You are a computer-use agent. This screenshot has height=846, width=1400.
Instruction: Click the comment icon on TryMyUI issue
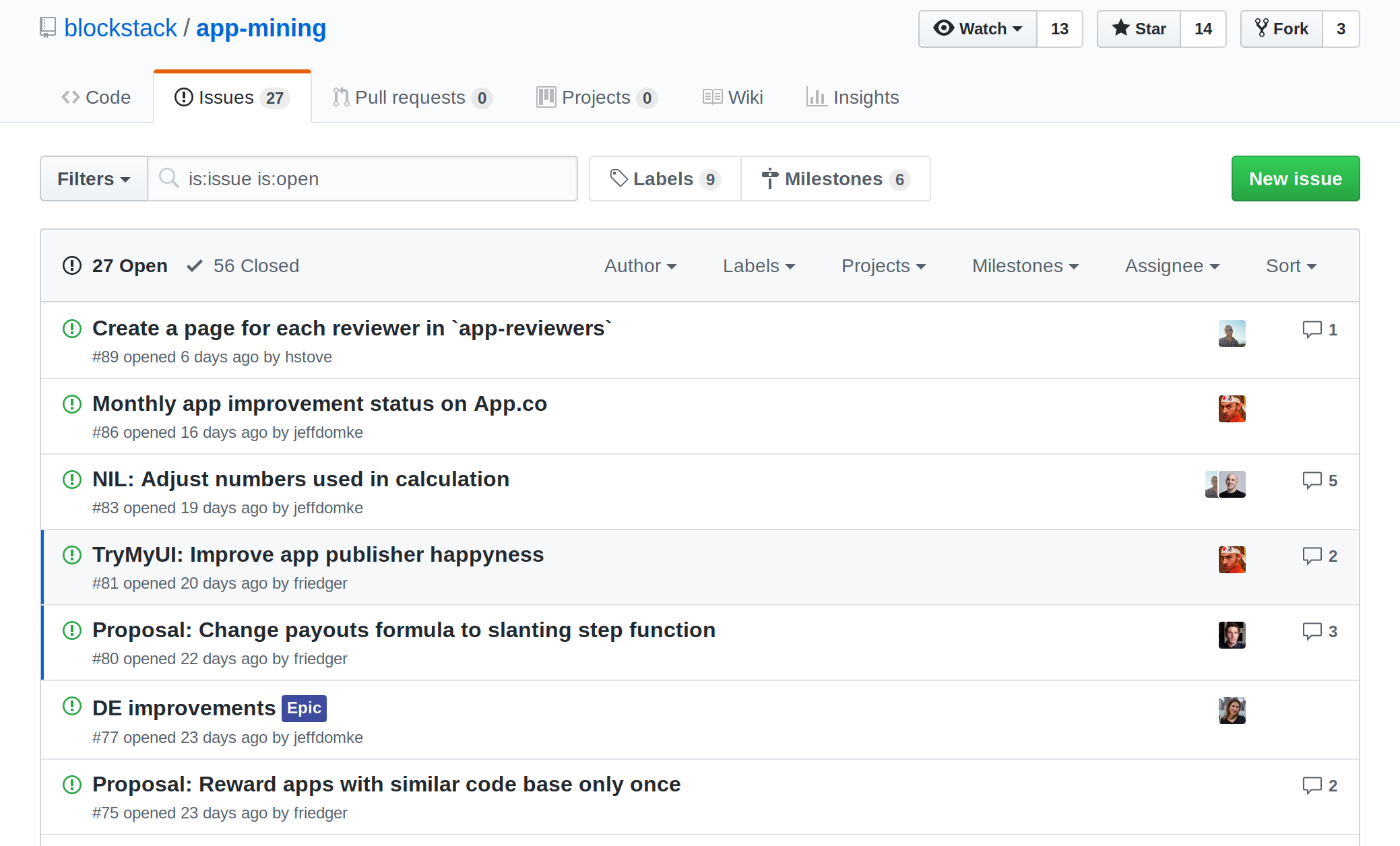click(x=1312, y=556)
